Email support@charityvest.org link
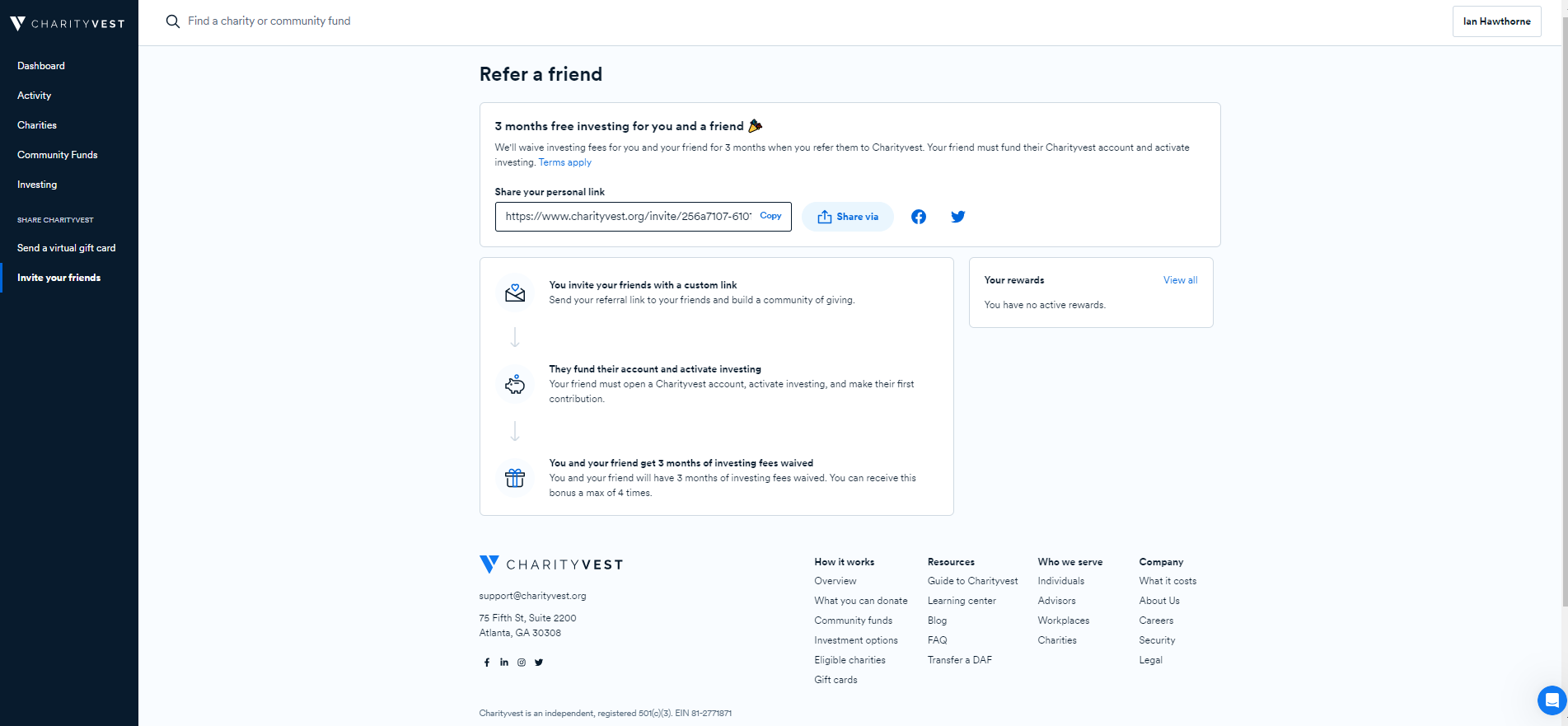This screenshot has height=726, width=1568. point(533,596)
